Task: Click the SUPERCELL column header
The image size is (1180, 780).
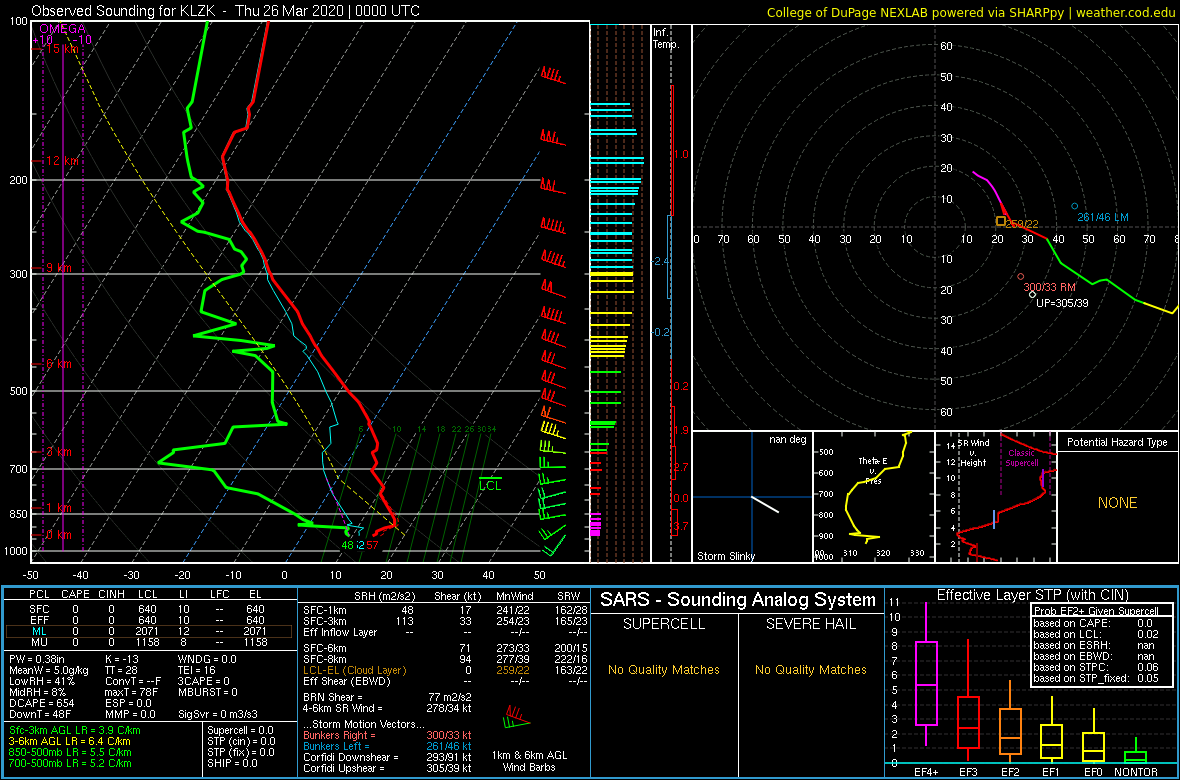Action: [x=664, y=625]
